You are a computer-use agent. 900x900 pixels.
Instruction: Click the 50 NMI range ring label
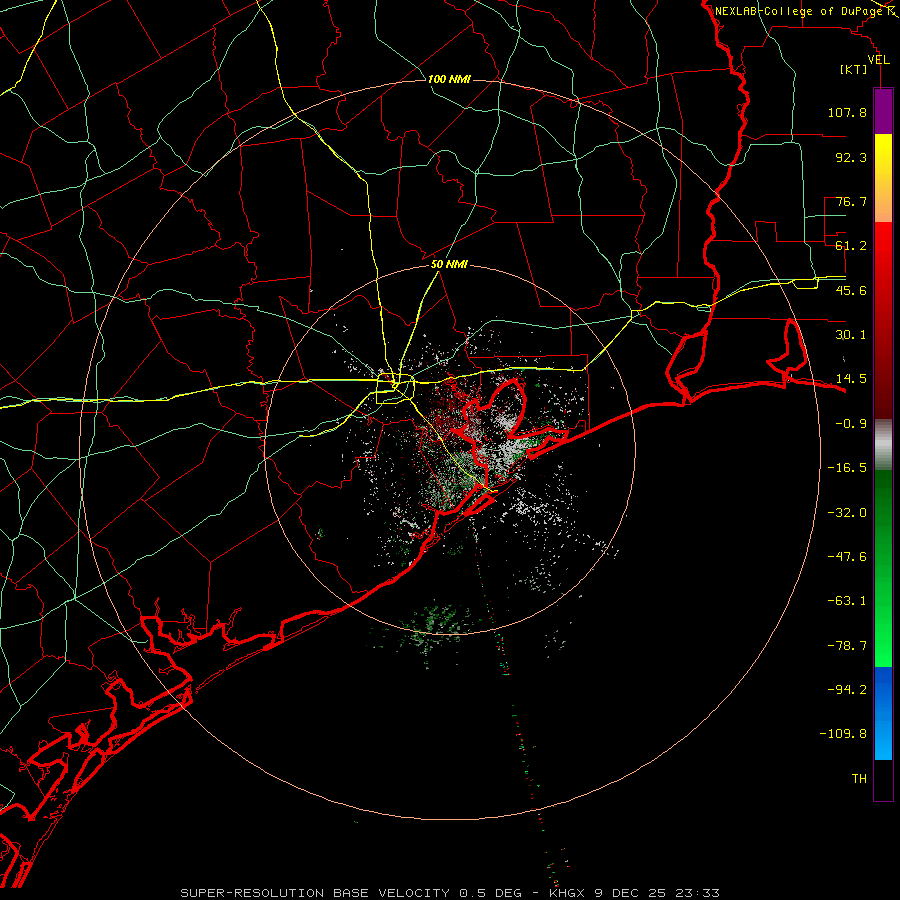coord(449,265)
